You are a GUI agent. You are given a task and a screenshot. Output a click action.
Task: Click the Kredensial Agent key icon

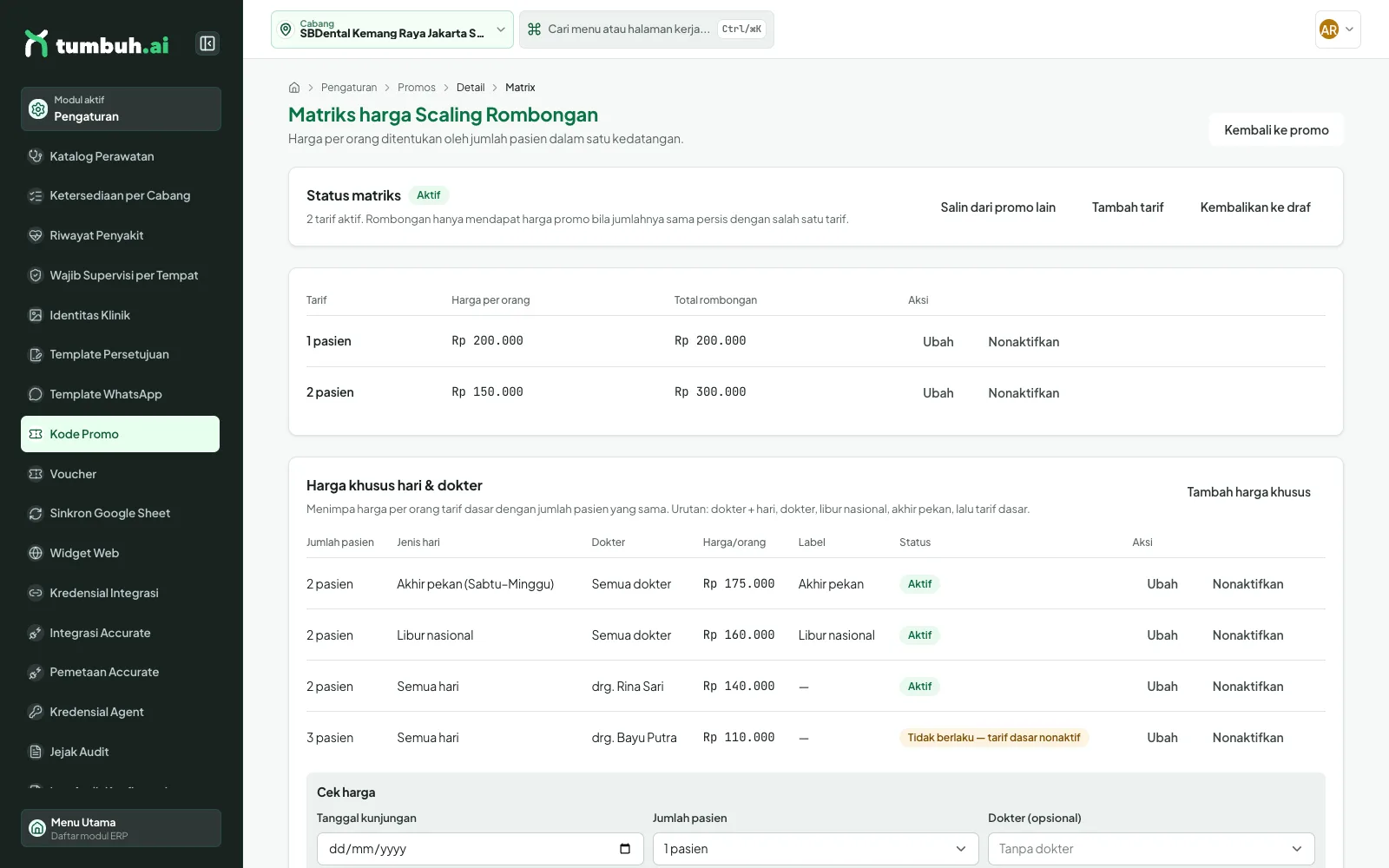36,712
